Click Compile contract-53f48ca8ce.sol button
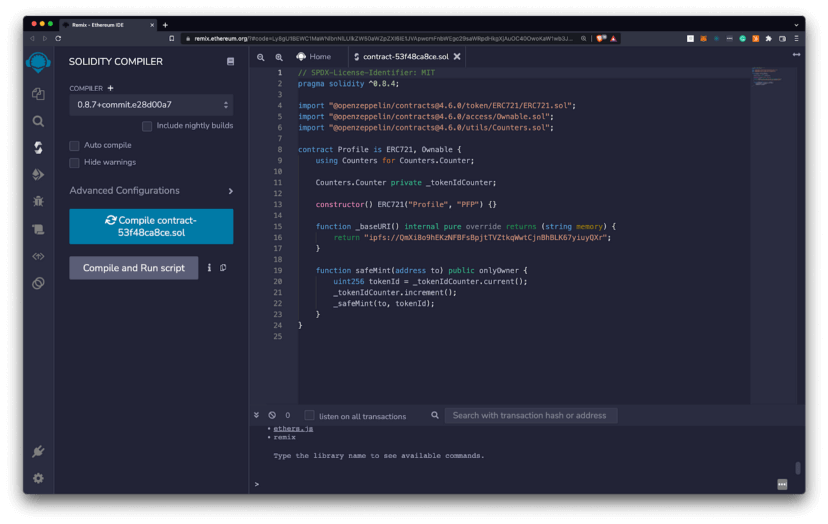This screenshot has height=524, width=828. click(x=151, y=226)
